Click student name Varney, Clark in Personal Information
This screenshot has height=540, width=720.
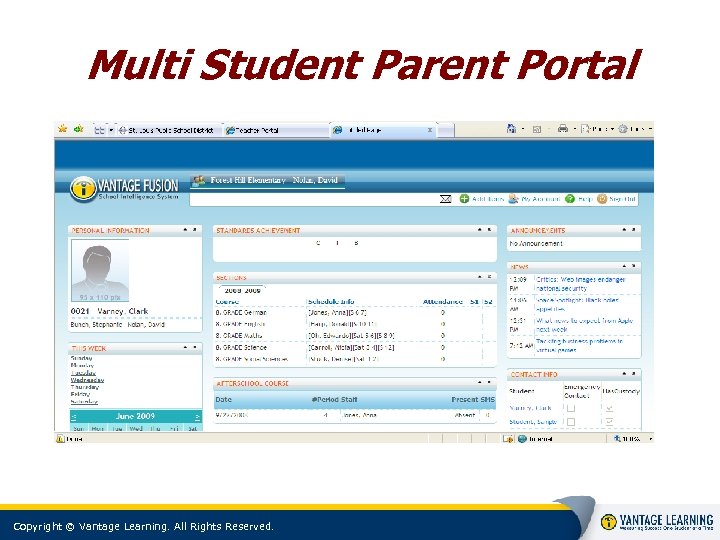pyautogui.click(x=123, y=311)
